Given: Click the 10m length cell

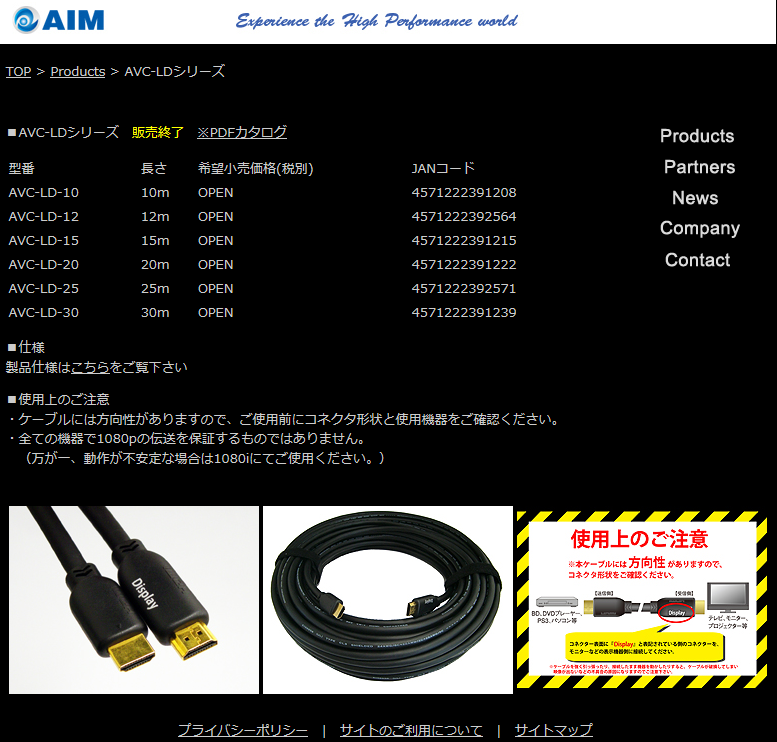Looking at the screenshot, I should coord(155,192).
